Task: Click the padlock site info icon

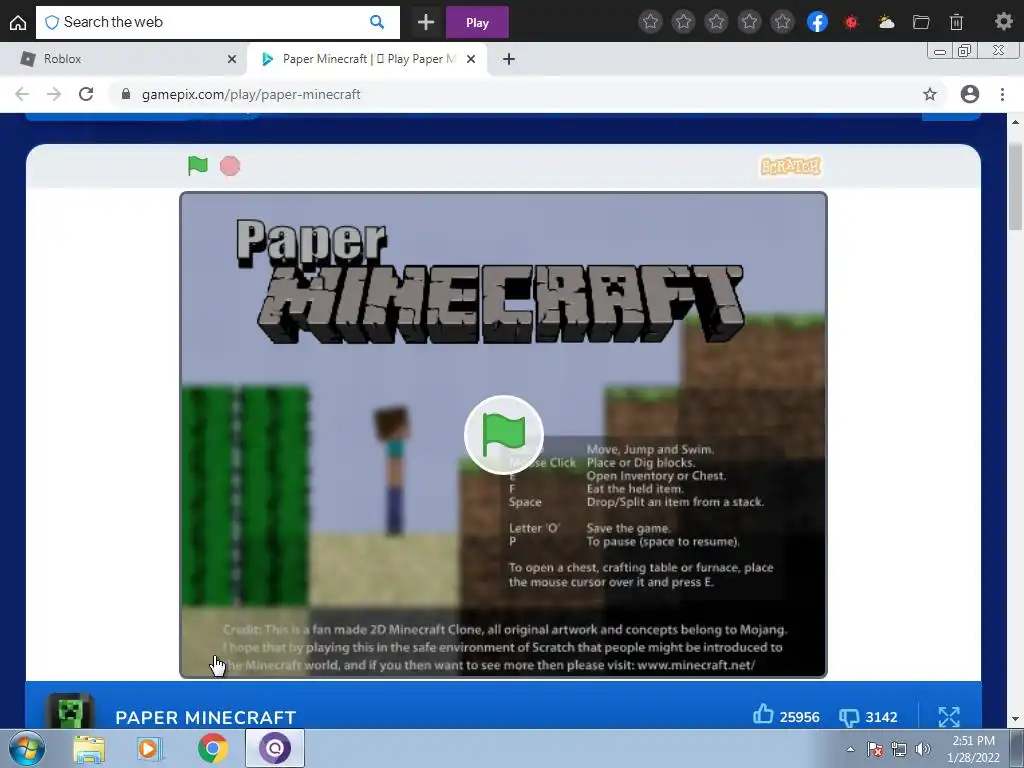Action: [126, 94]
